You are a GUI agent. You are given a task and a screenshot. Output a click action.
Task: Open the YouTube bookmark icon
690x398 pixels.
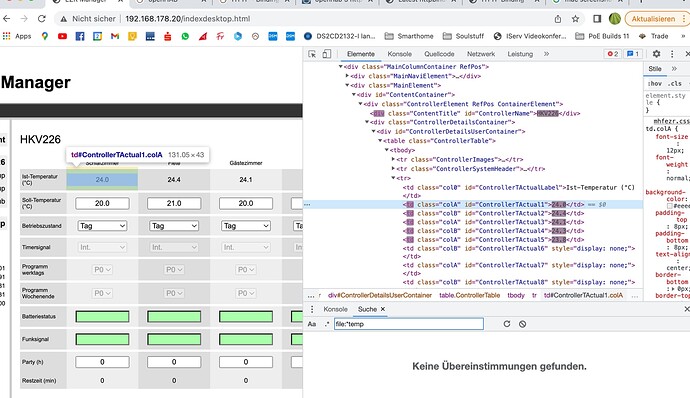(x=62, y=36)
